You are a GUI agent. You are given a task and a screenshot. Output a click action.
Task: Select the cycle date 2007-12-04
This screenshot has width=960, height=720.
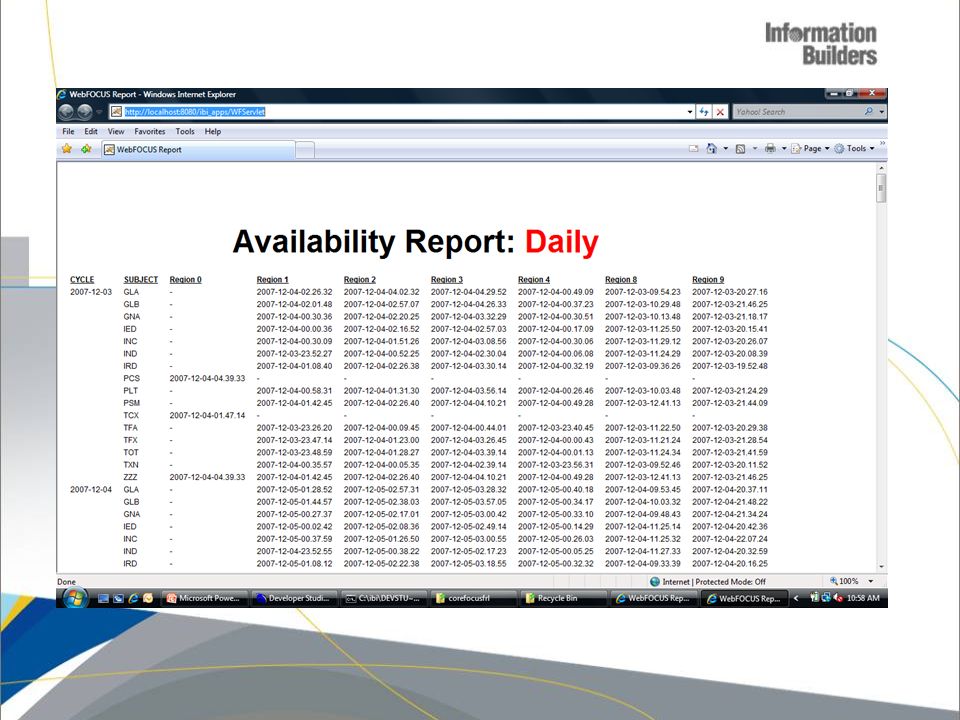[91, 489]
